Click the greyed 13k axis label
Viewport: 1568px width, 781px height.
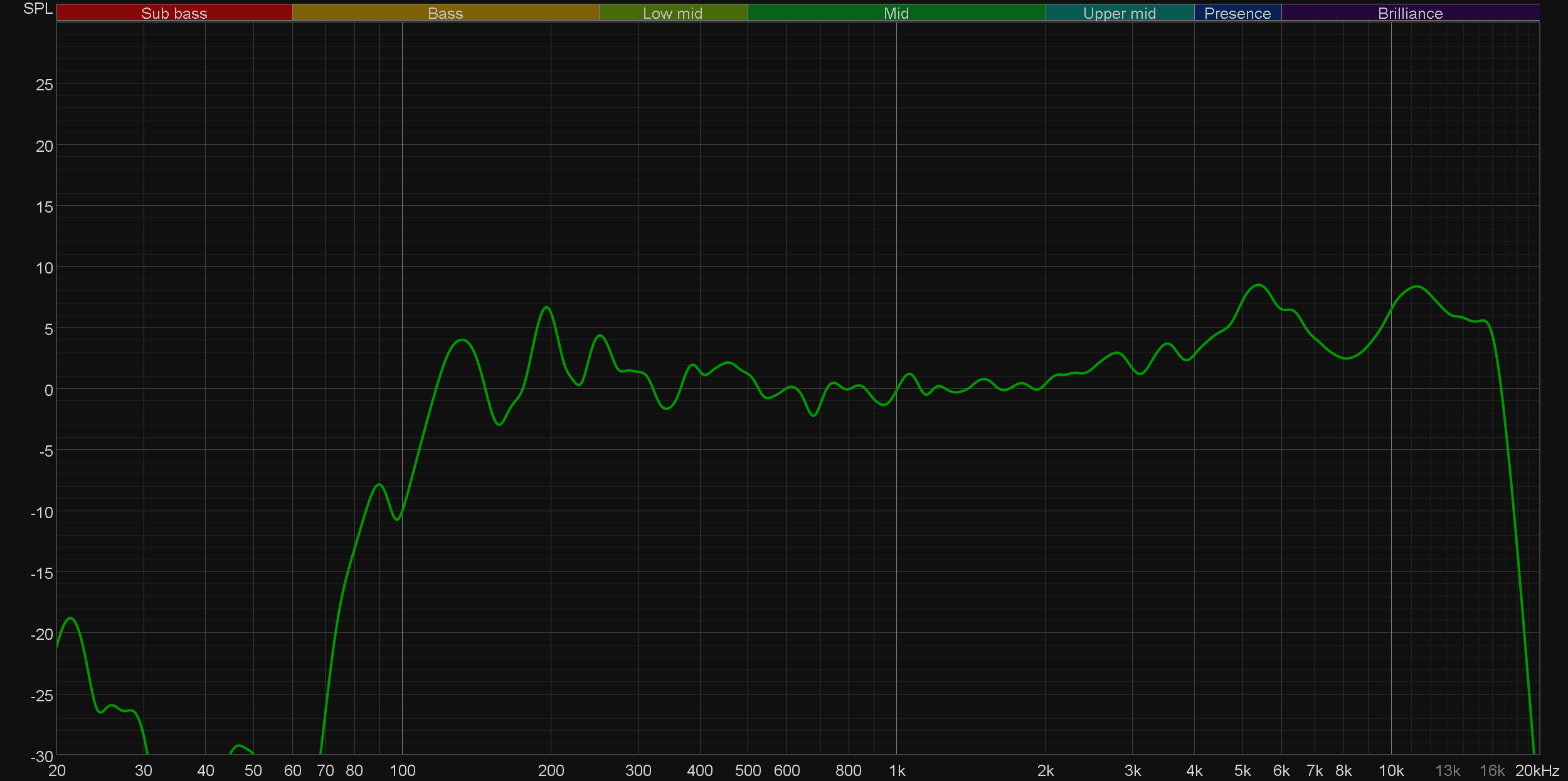pyautogui.click(x=1448, y=770)
